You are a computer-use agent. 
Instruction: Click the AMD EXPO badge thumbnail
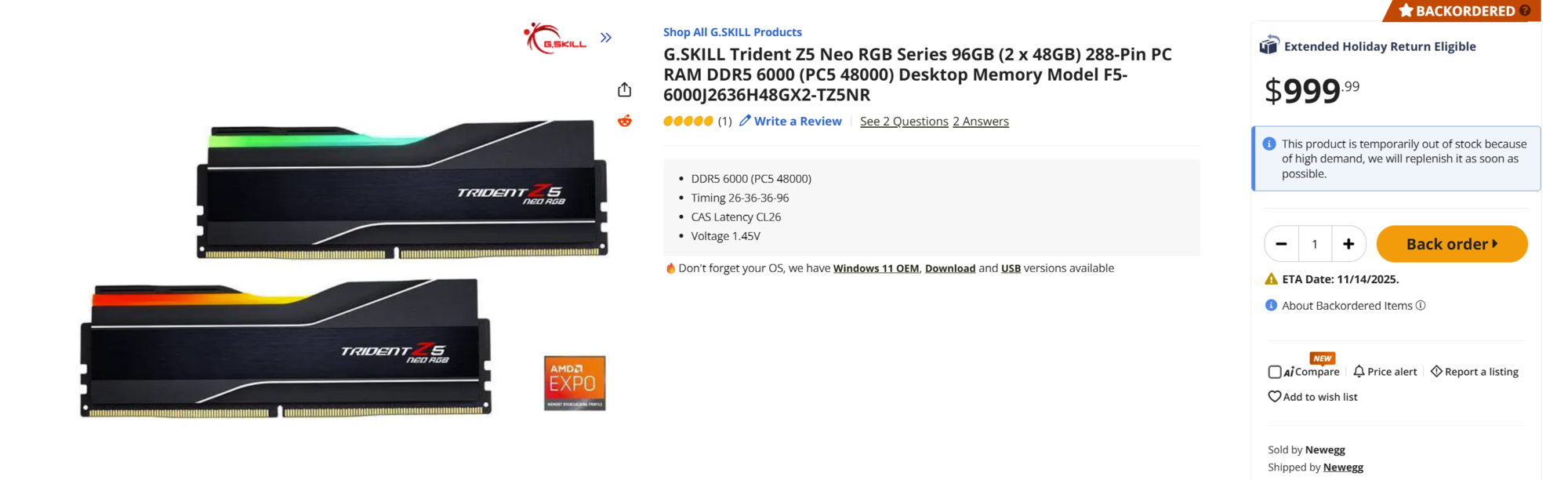[x=575, y=383]
